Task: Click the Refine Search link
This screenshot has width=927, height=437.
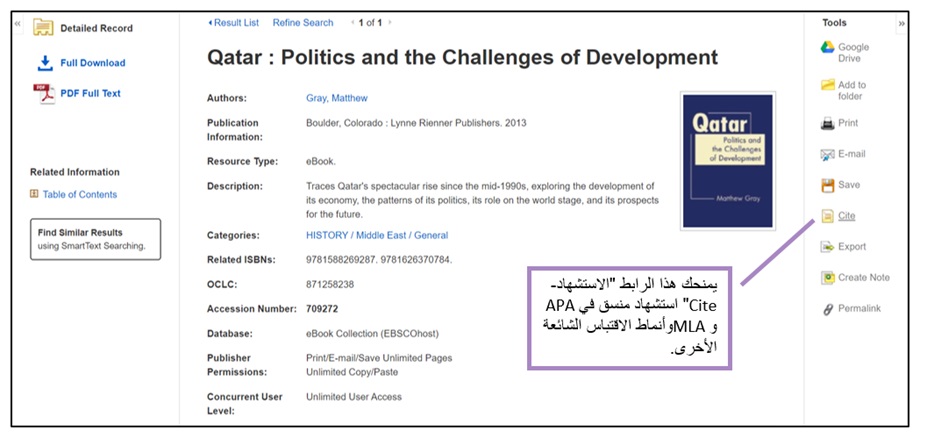Action: tap(303, 22)
